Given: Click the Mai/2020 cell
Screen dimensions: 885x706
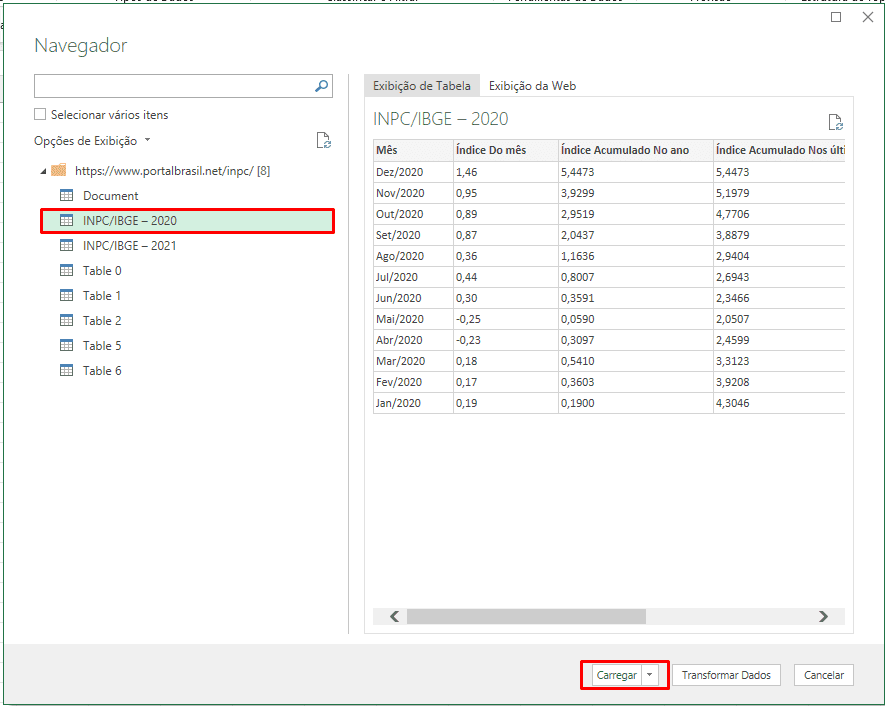Looking at the screenshot, I should [413, 319].
